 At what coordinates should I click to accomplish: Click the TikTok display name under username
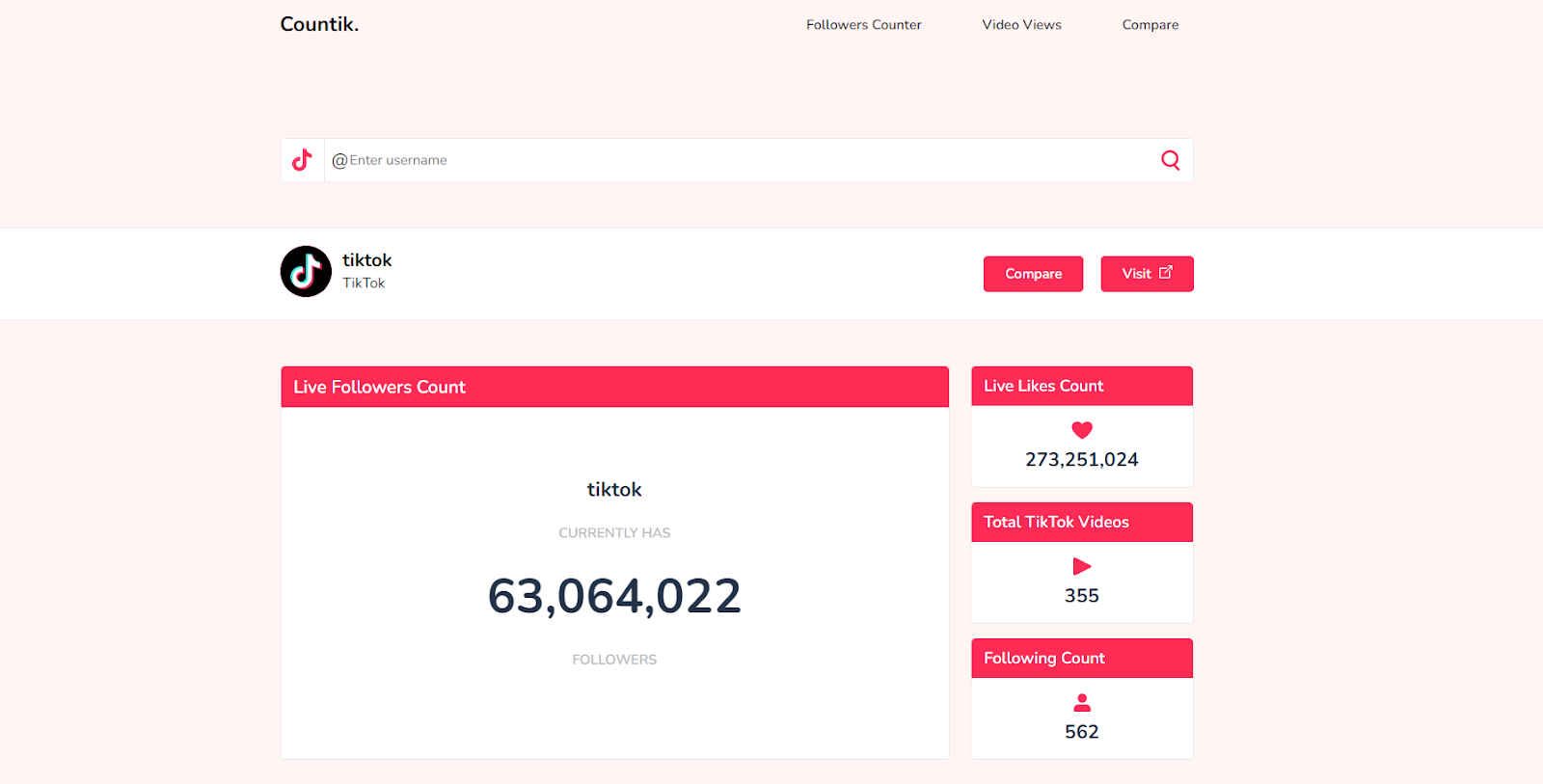[364, 283]
